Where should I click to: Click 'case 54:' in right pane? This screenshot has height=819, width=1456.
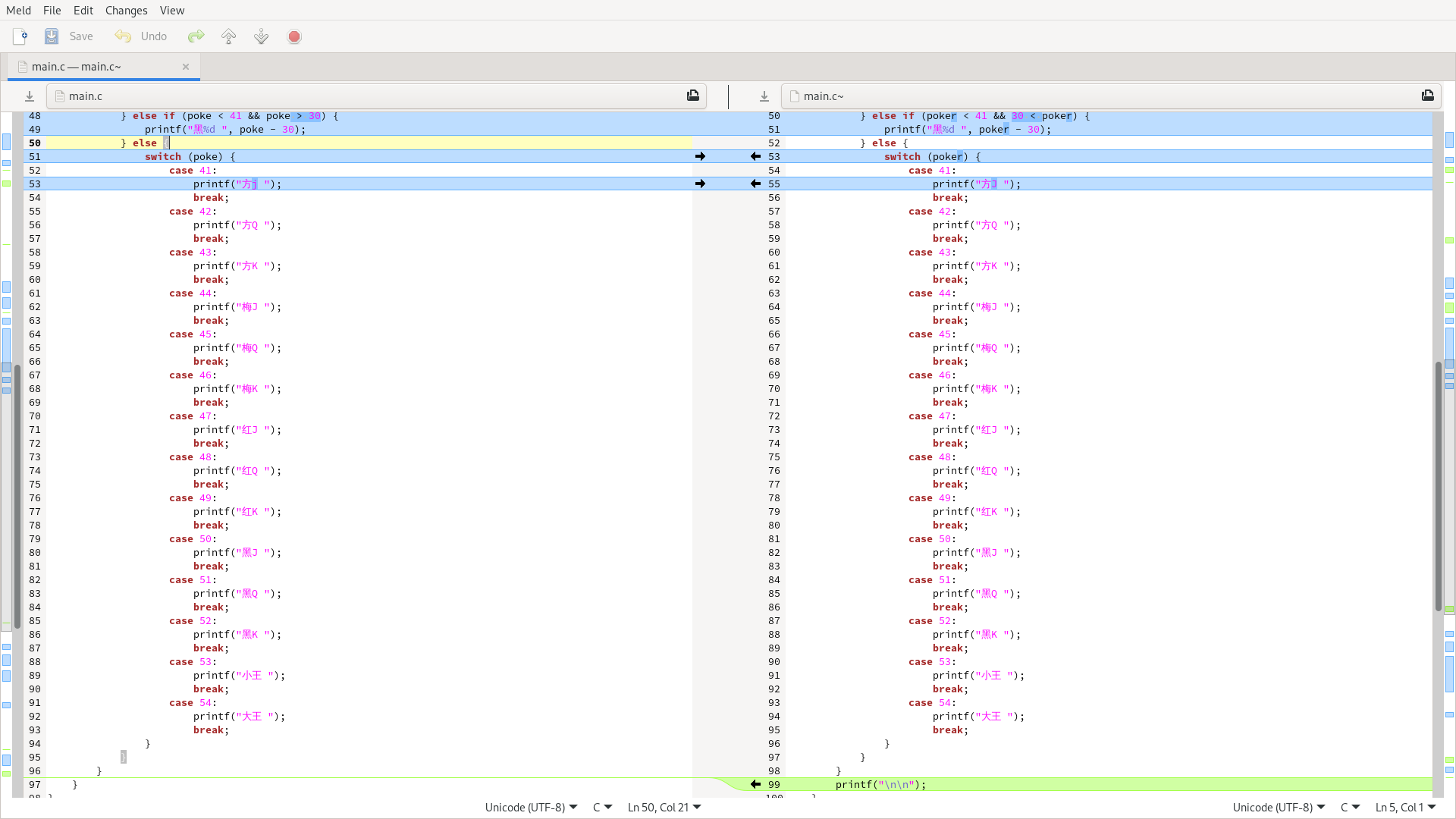[x=932, y=703]
